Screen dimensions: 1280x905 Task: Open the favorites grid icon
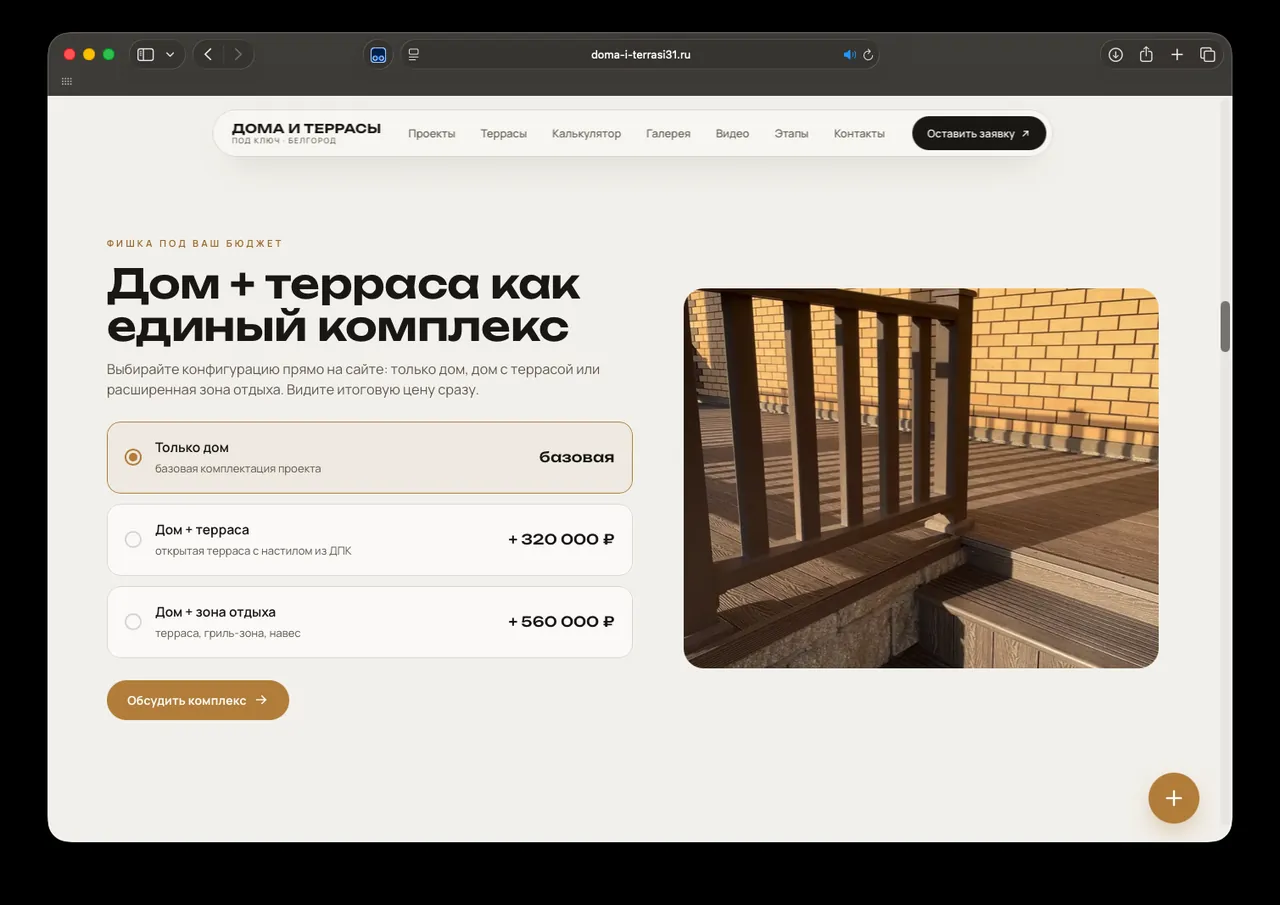coord(67,81)
